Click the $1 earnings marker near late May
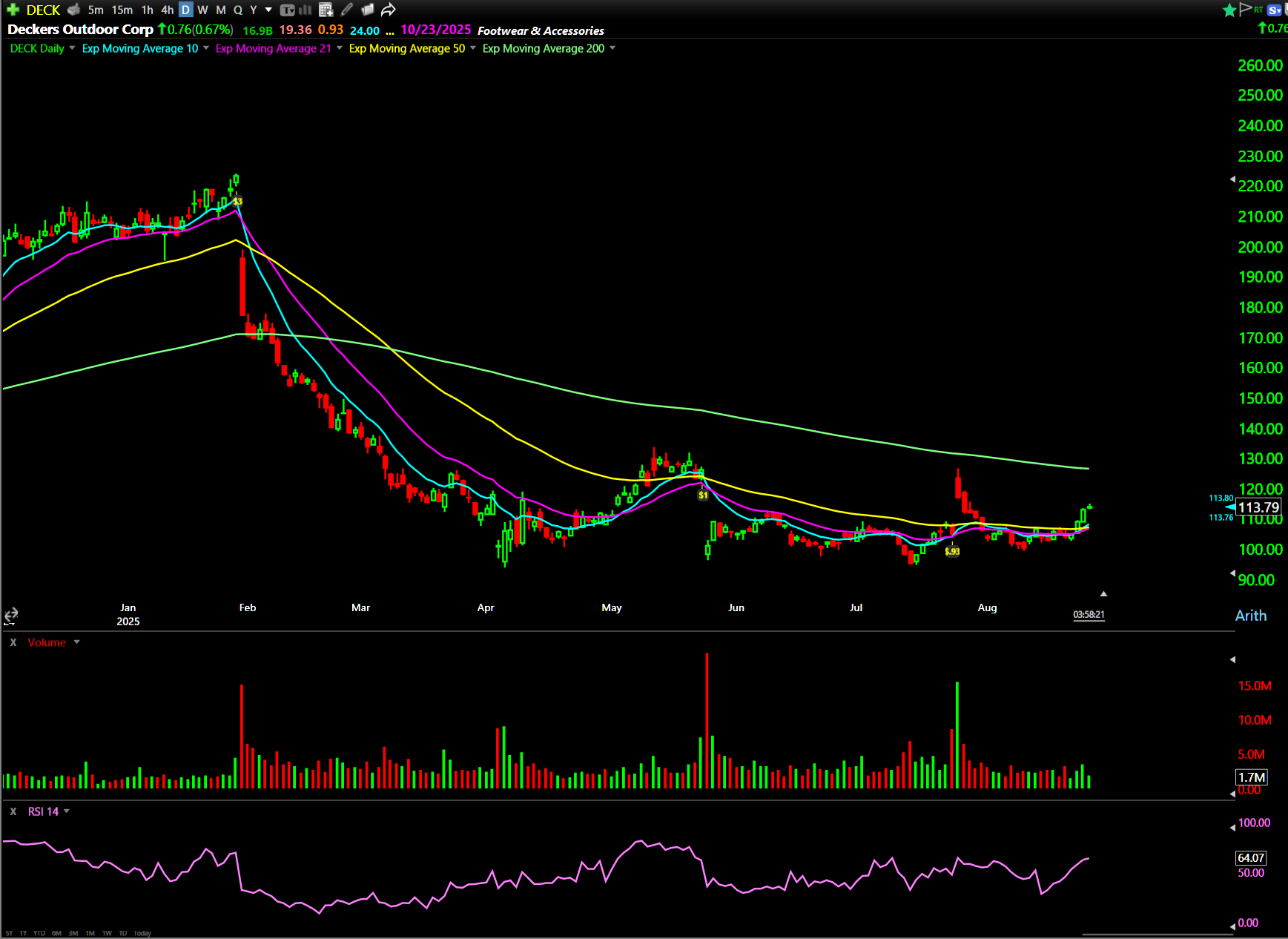The width and height of the screenshot is (1288, 939). pos(703,495)
